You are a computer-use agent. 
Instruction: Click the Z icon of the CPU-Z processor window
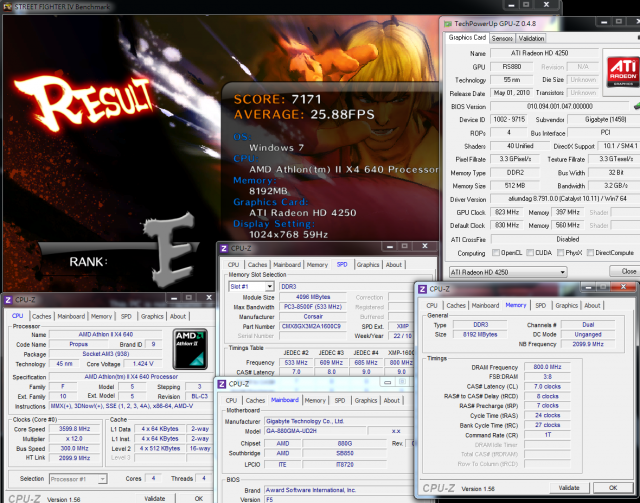pyautogui.click(x=8, y=300)
